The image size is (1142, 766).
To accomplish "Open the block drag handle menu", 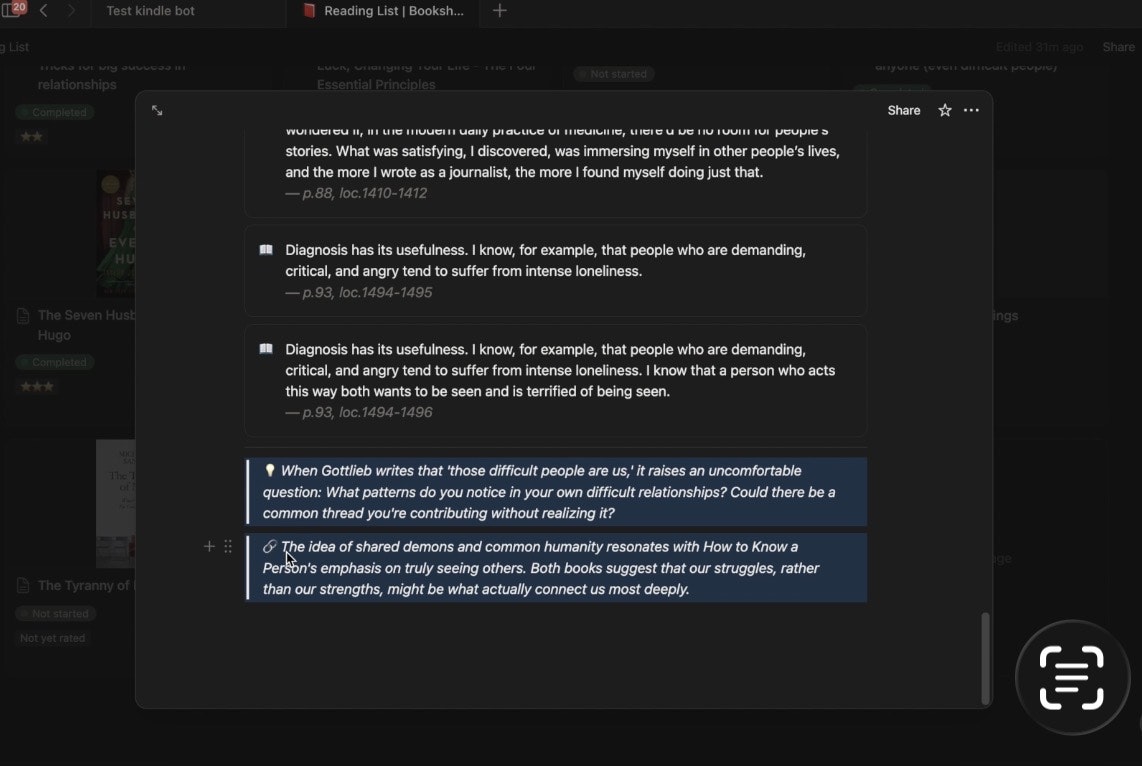I will click(228, 547).
